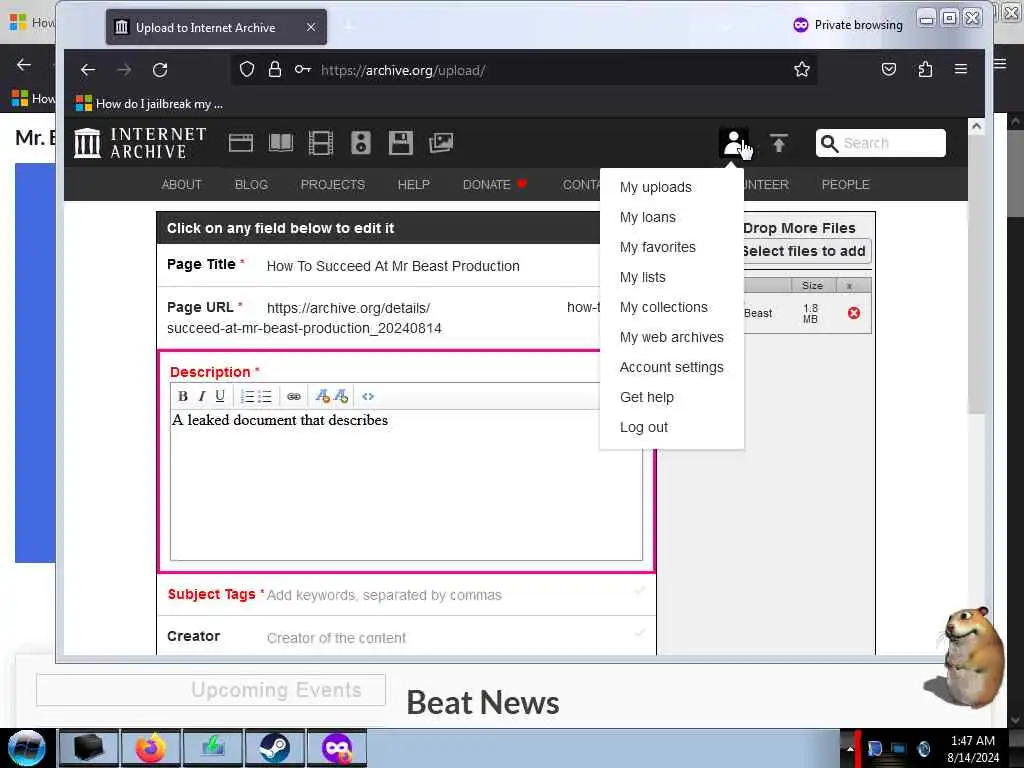Apply italic in the description editor
1024x768 pixels.
point(202,396)
